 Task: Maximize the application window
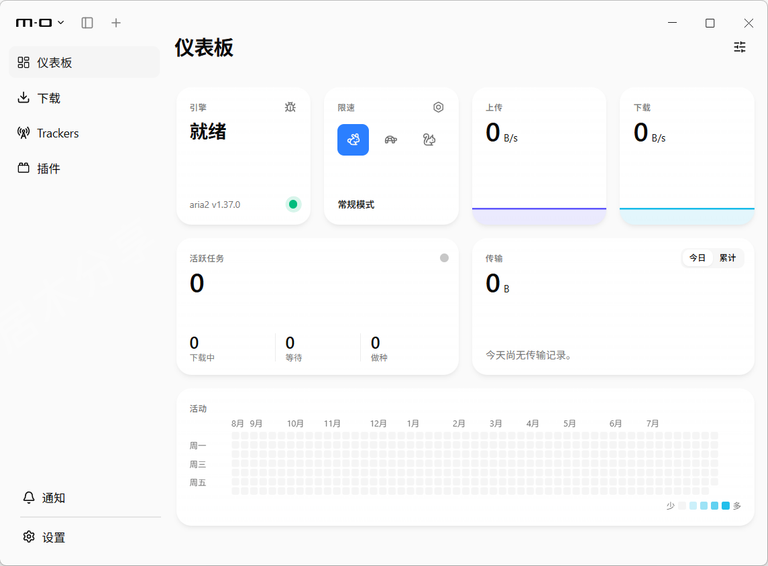(710, 23)
